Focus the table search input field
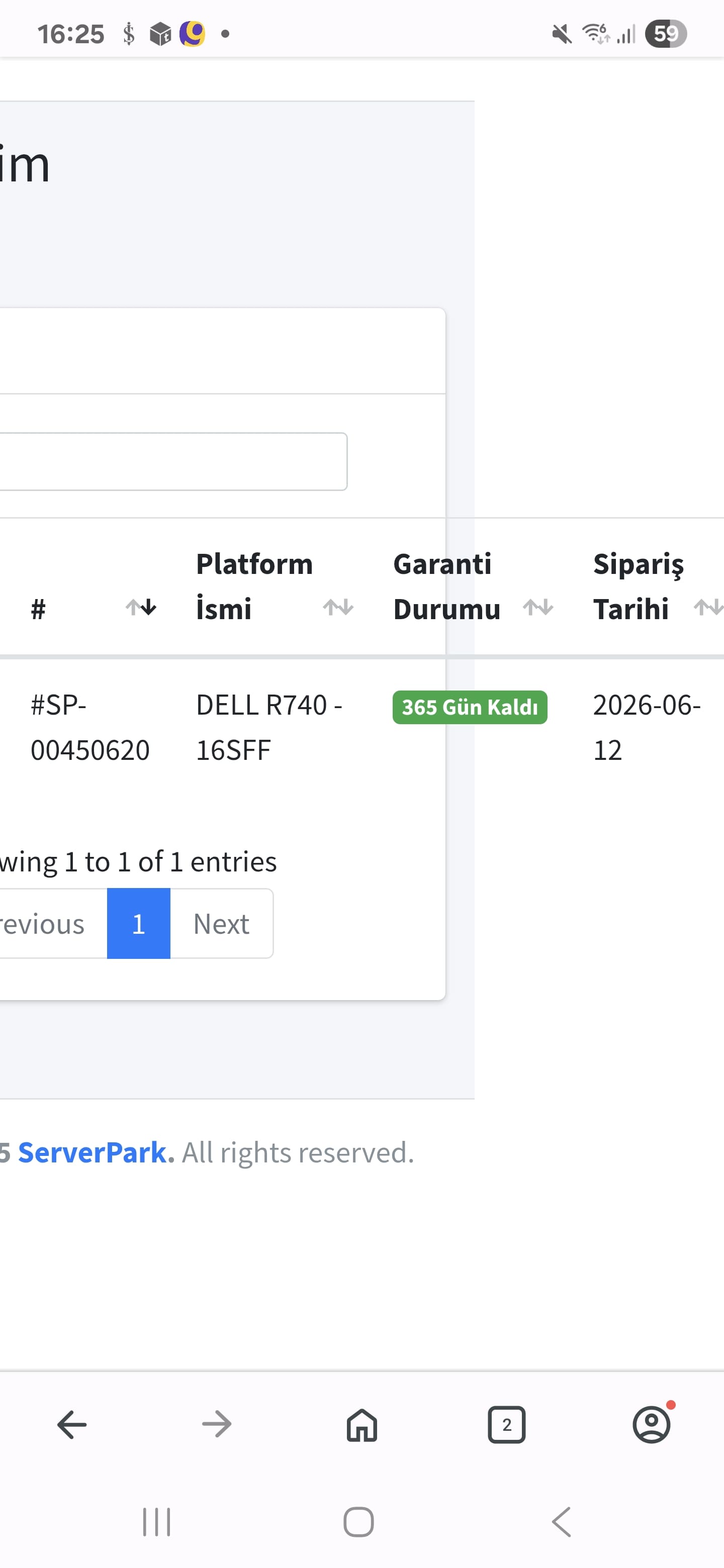This screenshot has width=724, height=1568. pos(173,461)
